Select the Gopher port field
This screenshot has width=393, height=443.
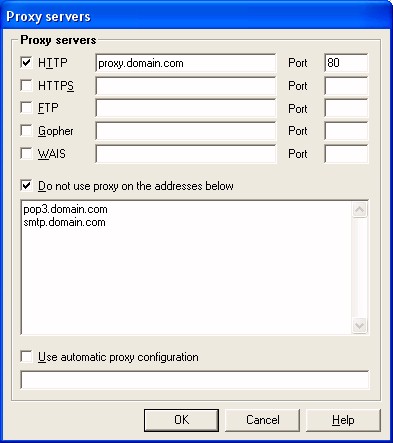tap(346, 131)
